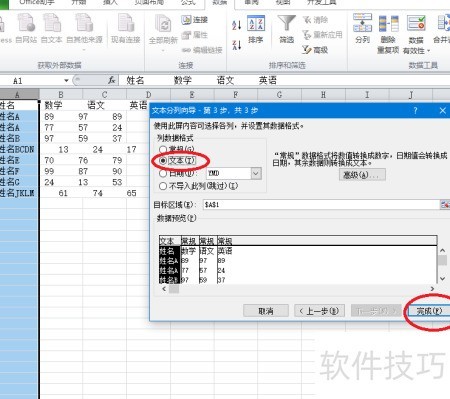Expand the Name Box dropdown arrow
This screenshot has width=450, height=399.
coord(66,80)
